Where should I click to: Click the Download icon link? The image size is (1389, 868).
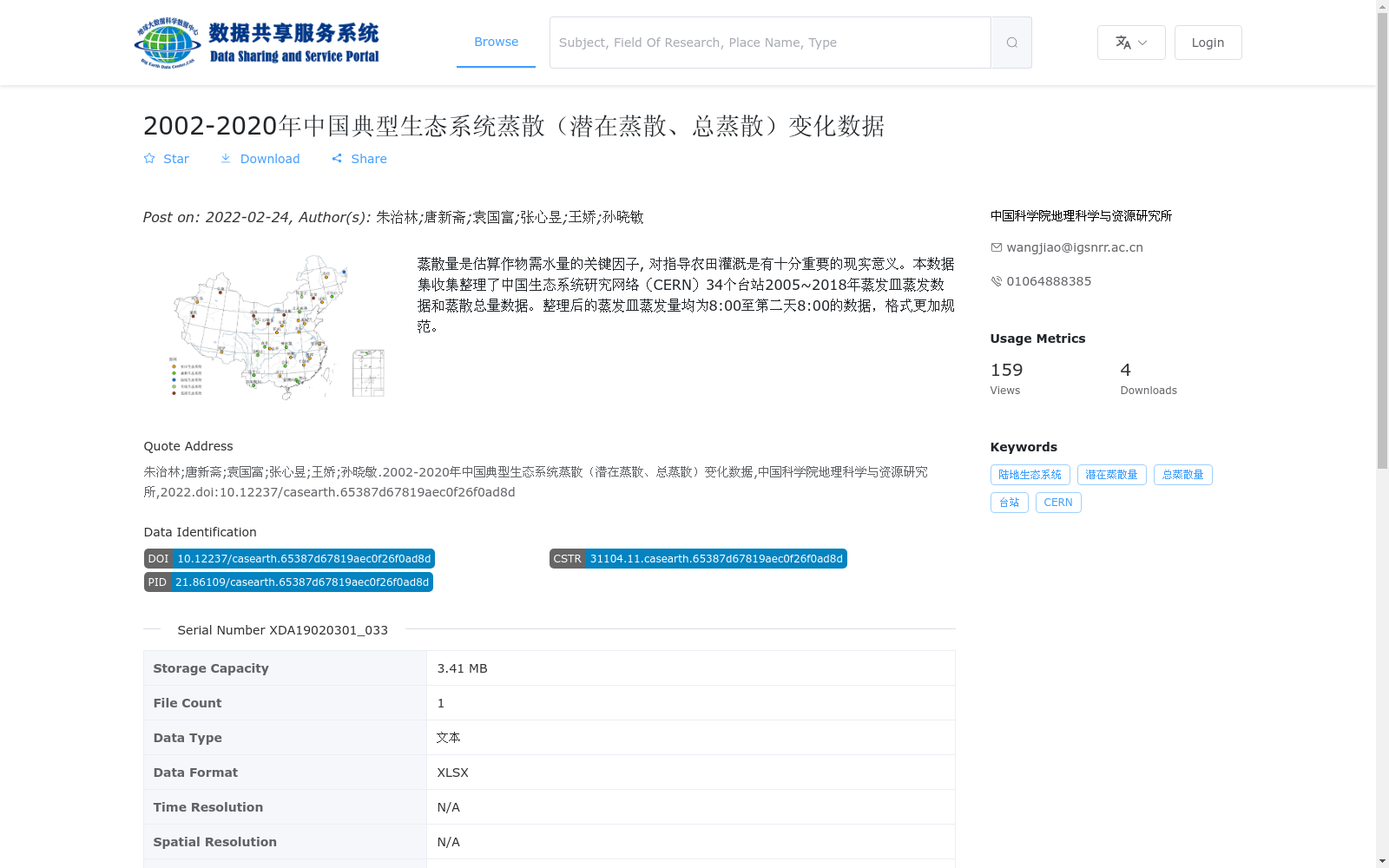click(x=226, y=158)
